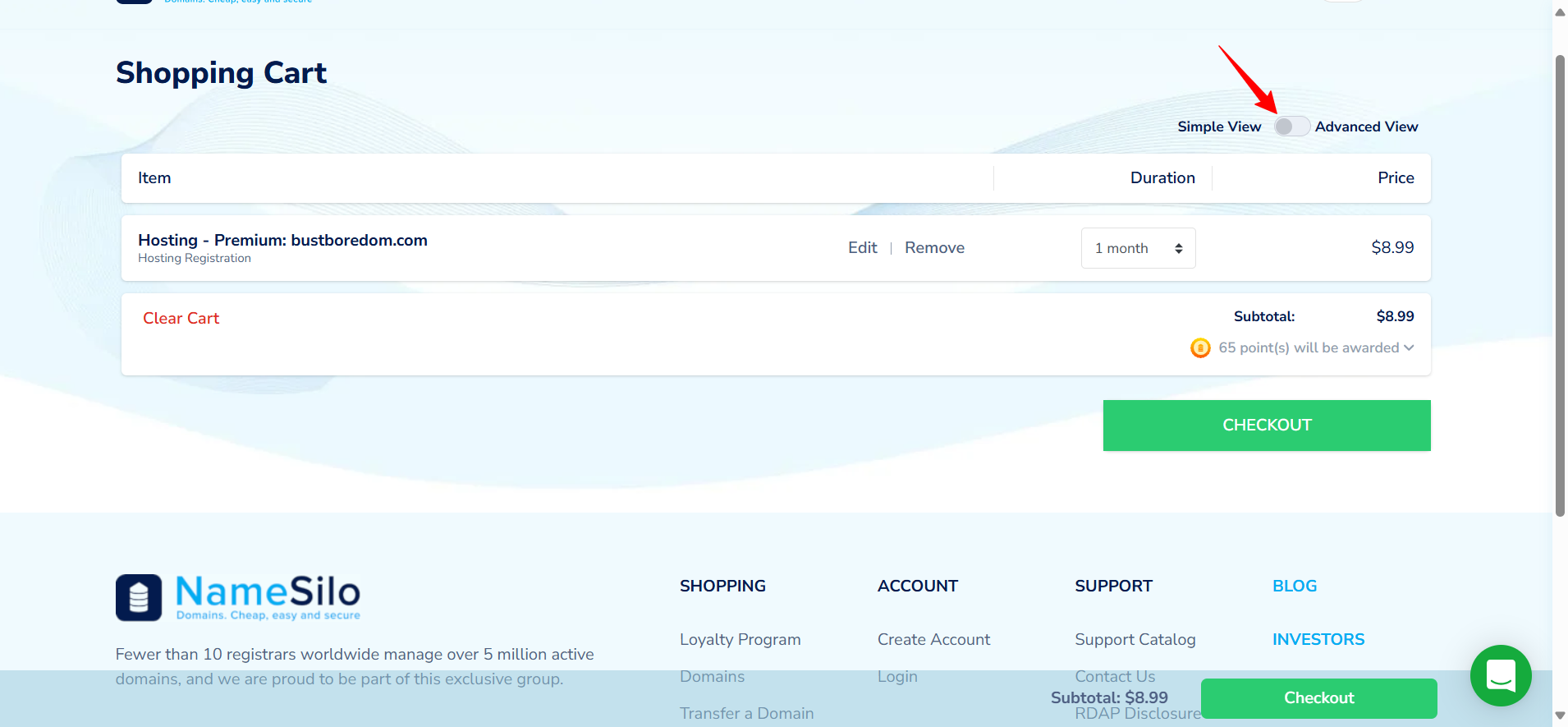This screenshot has height=727, width=1568.
Task: Expand the points awarded details chevron
Action: (x=1409, y=347)
